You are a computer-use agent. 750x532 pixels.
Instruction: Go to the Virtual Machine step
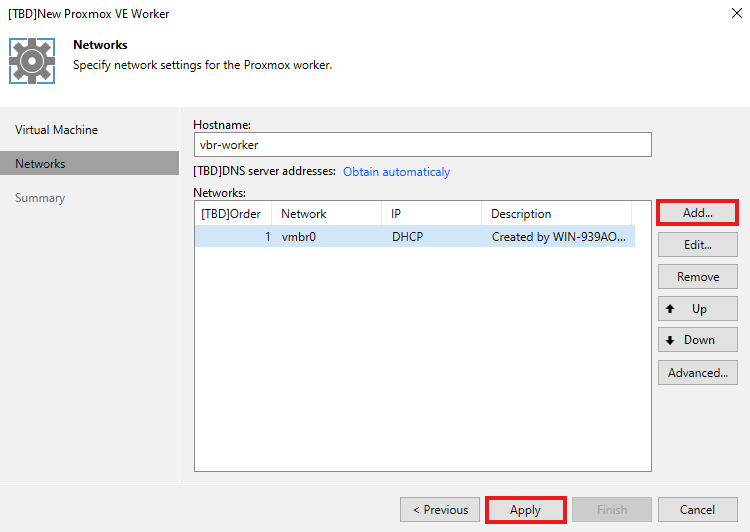click(56, 130)
